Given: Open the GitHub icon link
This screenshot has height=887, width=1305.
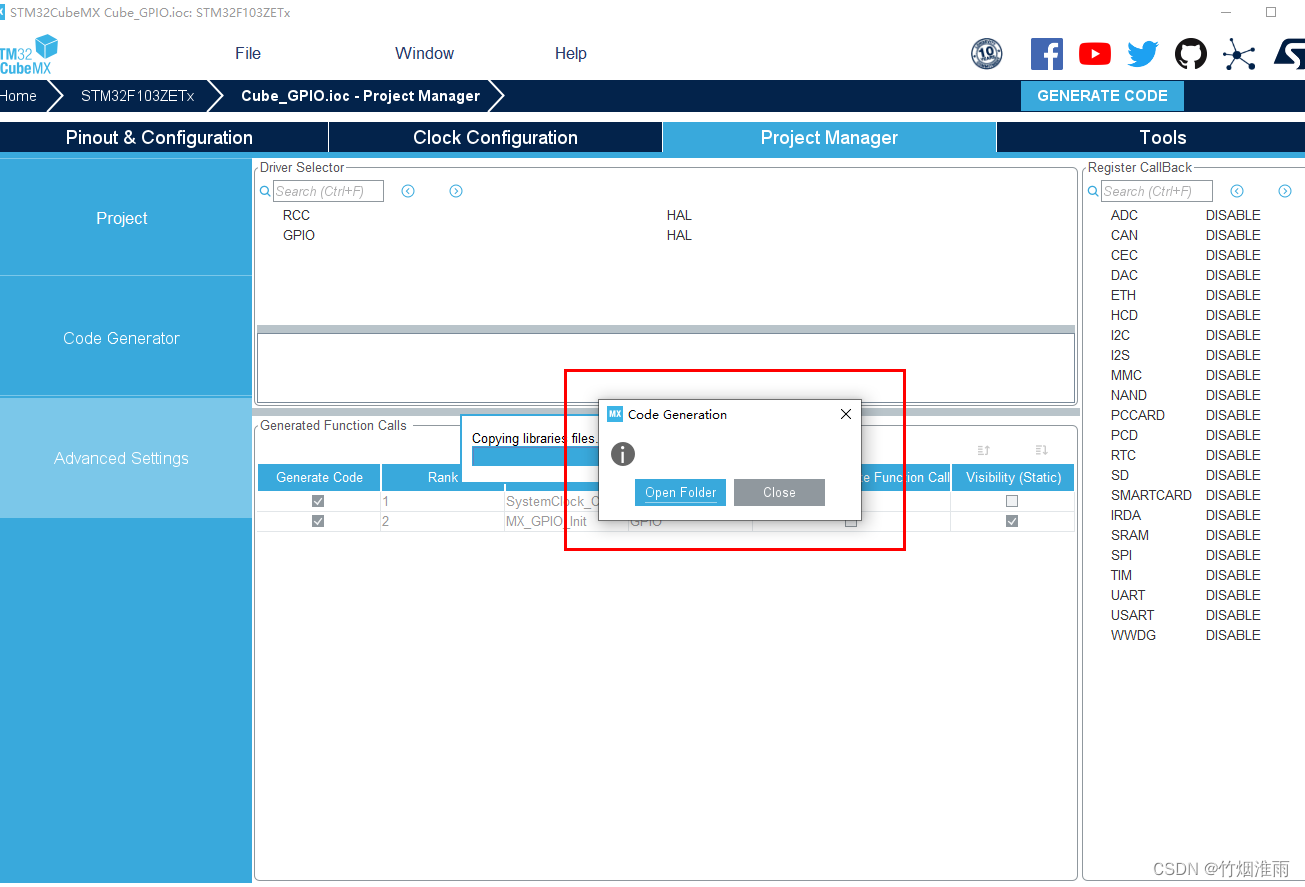Looking at the screenshot, I should 1191,54.
